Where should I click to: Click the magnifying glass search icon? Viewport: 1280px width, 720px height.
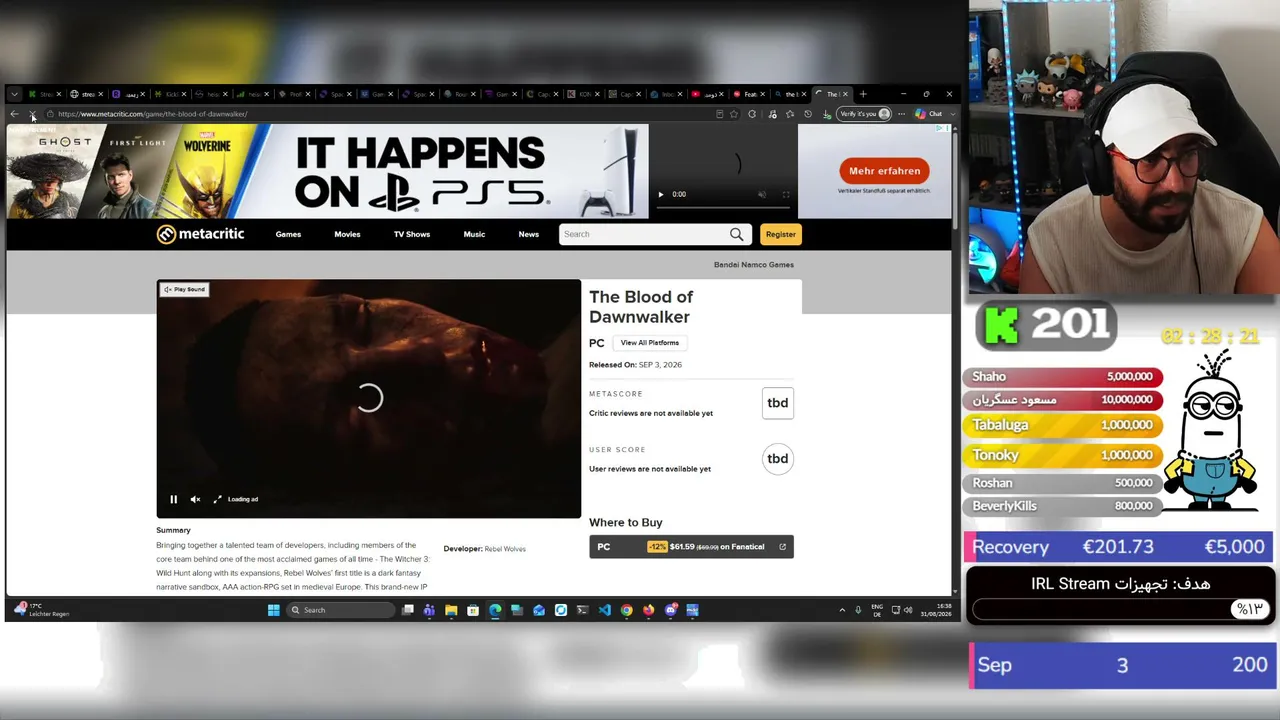pyautogui.click(x=737, y=234)
